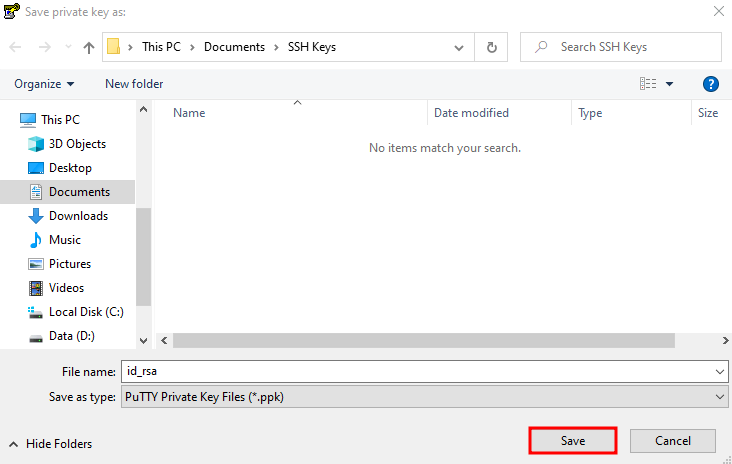Collapse the Hide Folders expander
Image resolution: width=732 pixels, height=464 pixels.
(50, 444)
